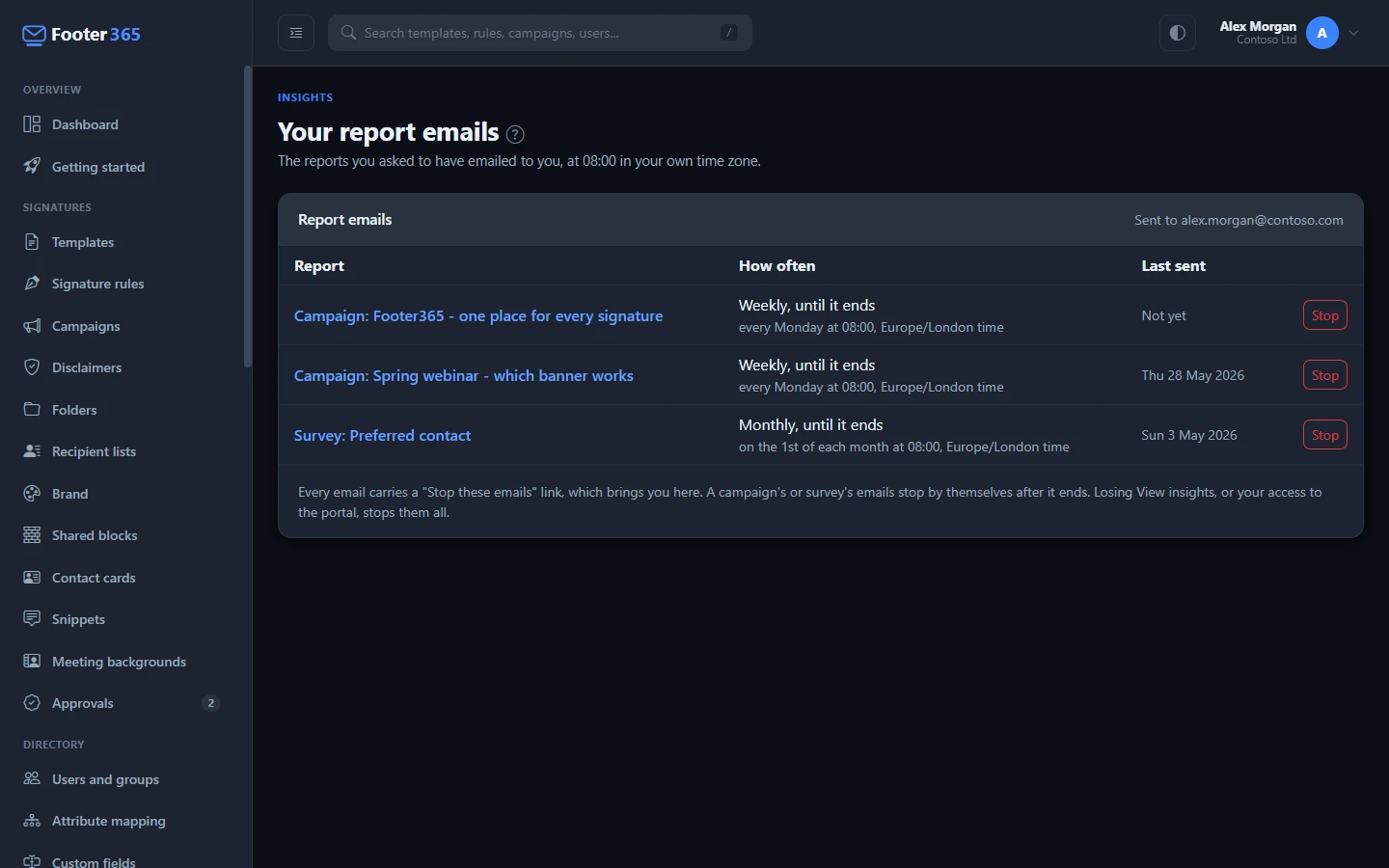Click the Disclaimers shield icon
Image resolution: width=1389 pixels, height=868 pixels.
tap(32, 367)
